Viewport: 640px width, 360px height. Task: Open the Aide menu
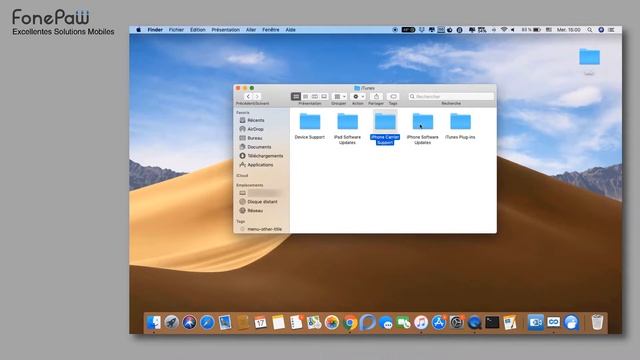coord(290,30)
